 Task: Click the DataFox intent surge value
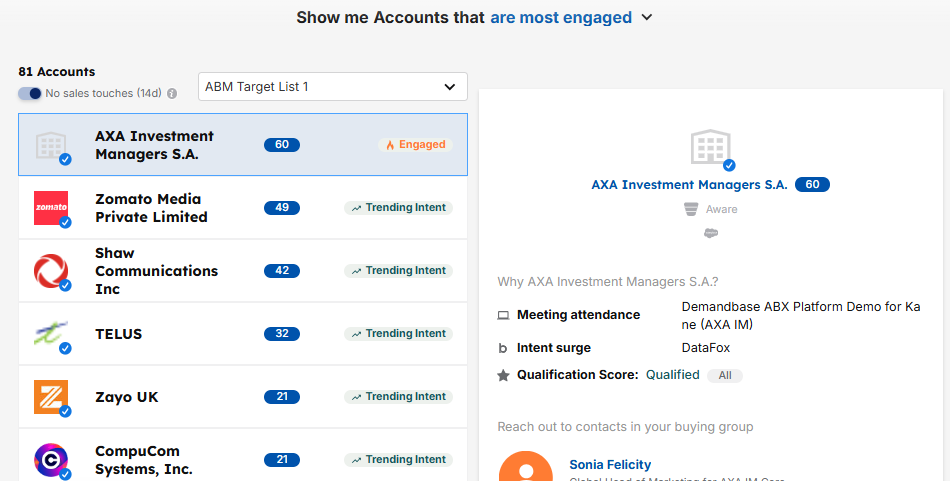[706, 348]
